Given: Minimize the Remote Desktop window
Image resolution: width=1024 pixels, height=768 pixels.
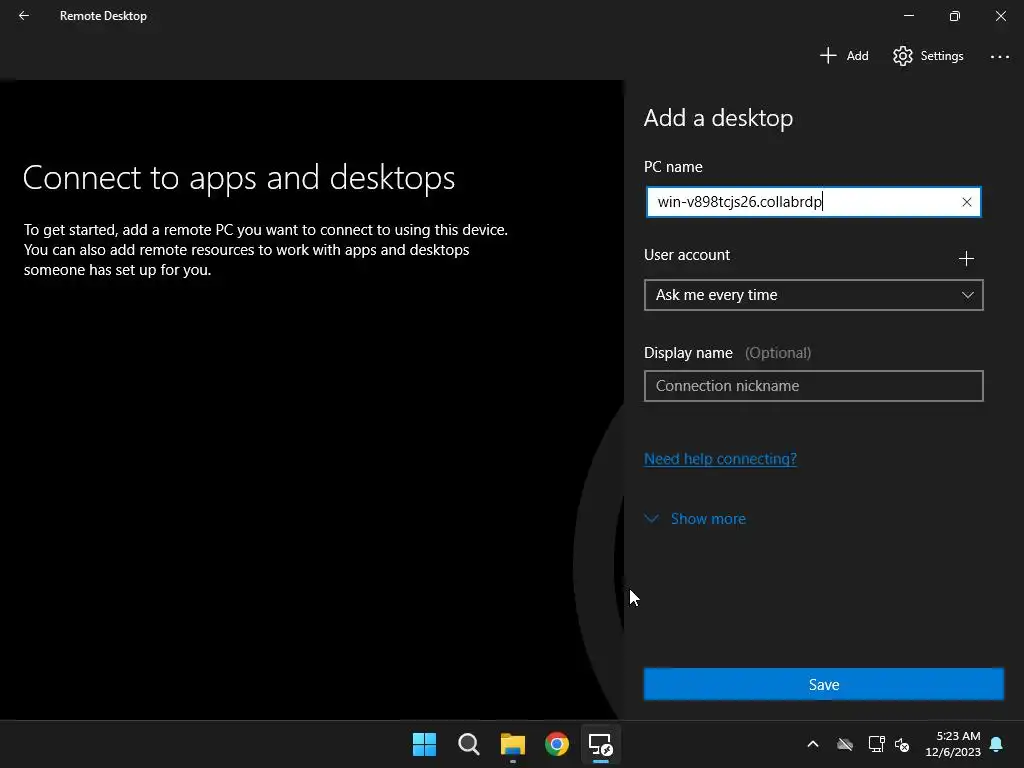Looking at the screenshot, I should coord(908,16).
